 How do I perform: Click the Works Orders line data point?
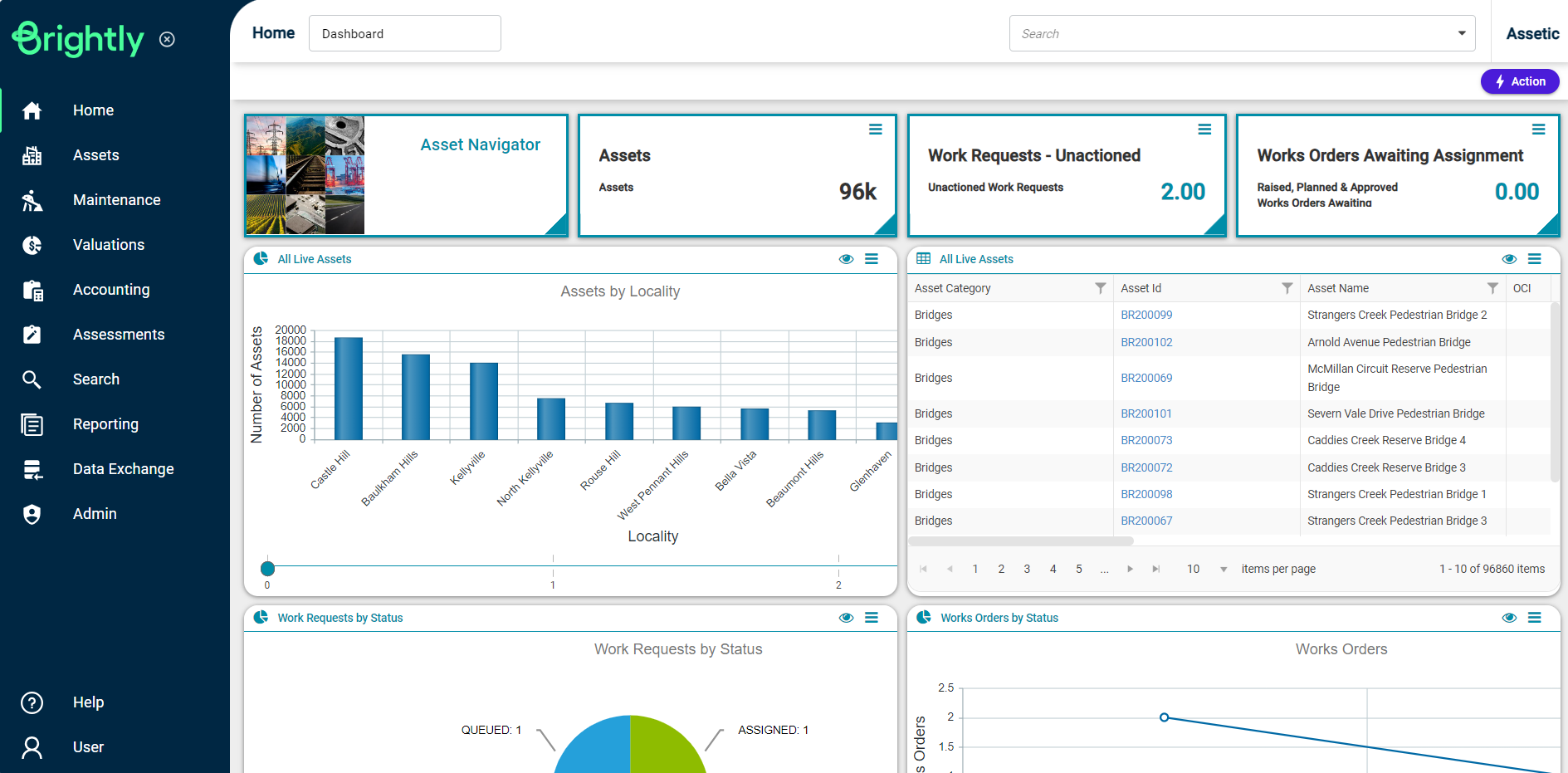[x=1164, y=717]
